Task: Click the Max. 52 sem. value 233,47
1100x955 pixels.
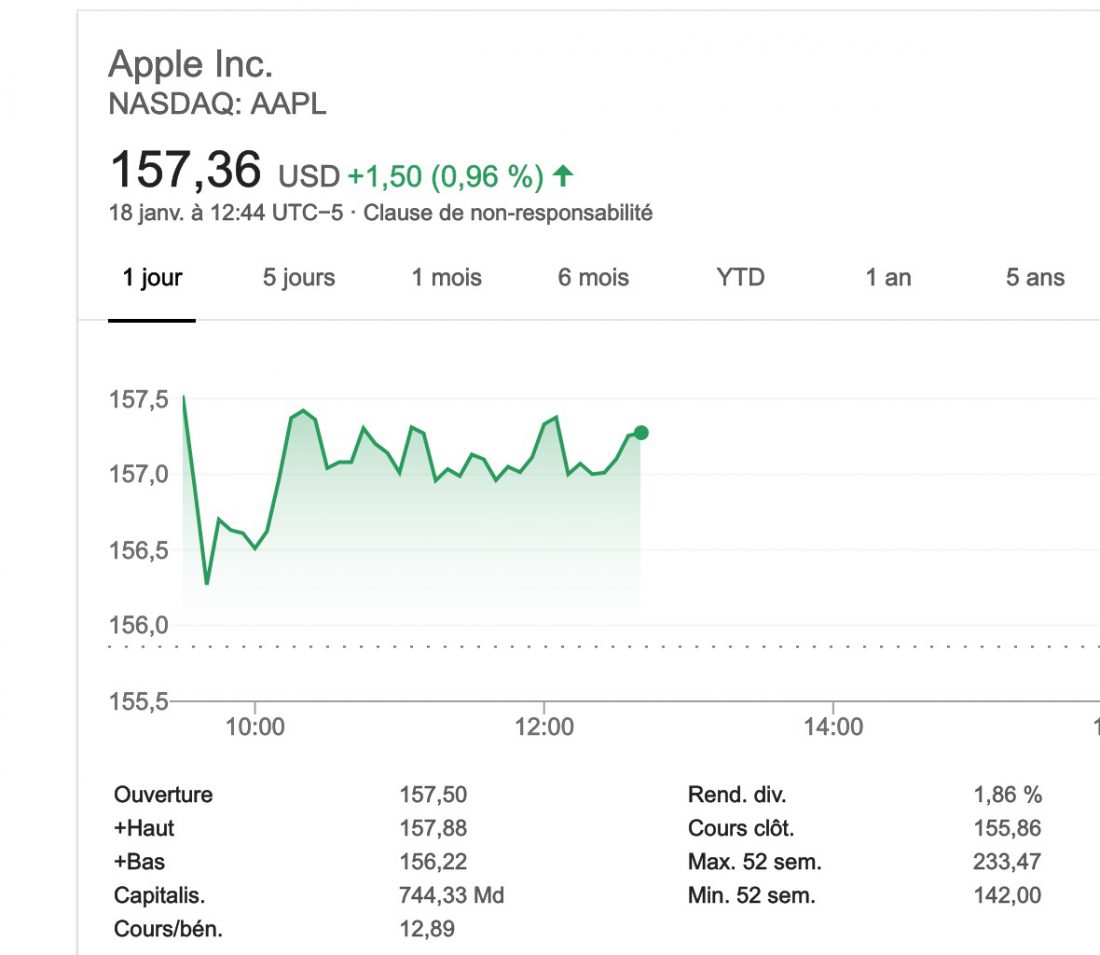Action: (x=1008, y=861)
